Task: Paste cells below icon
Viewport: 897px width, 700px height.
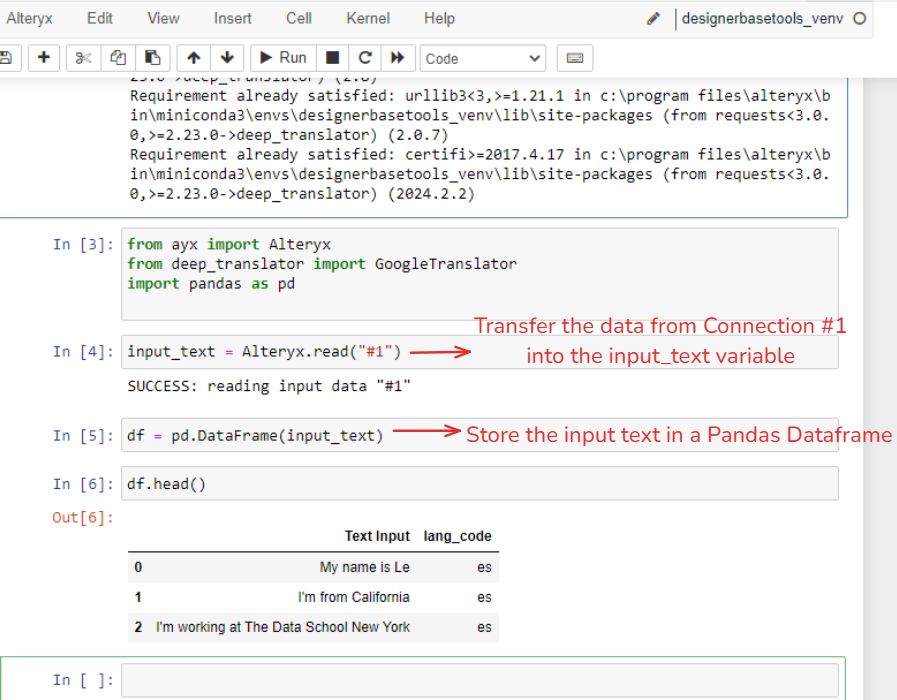Action: pos(152,58)
